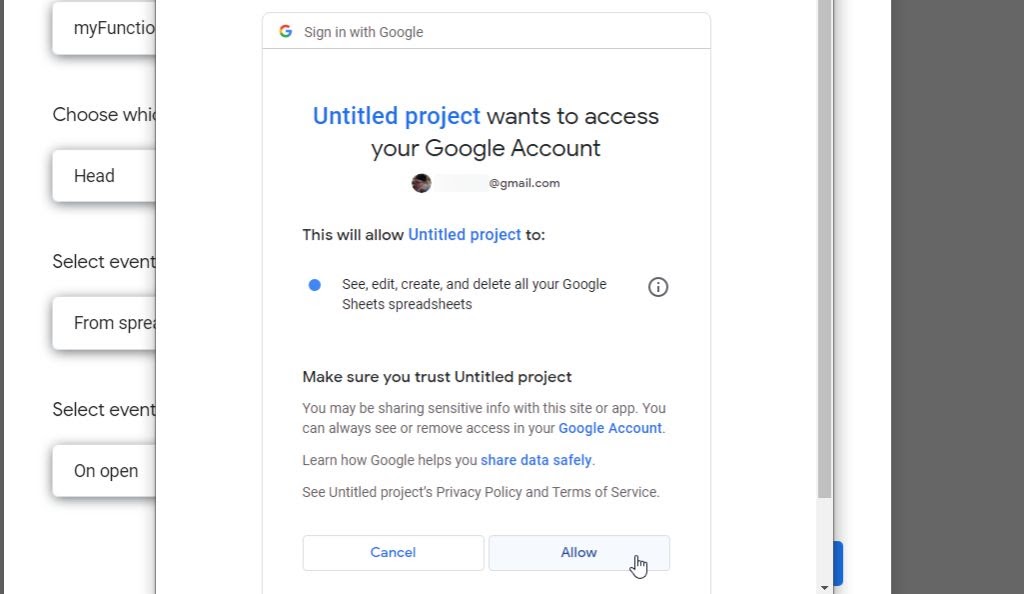Image resolution: width=1024 pixels, height=594 pixels.
Task: Click the vertical scrollbar thumb
Action: pyautogui.click(x=824, y=250)
